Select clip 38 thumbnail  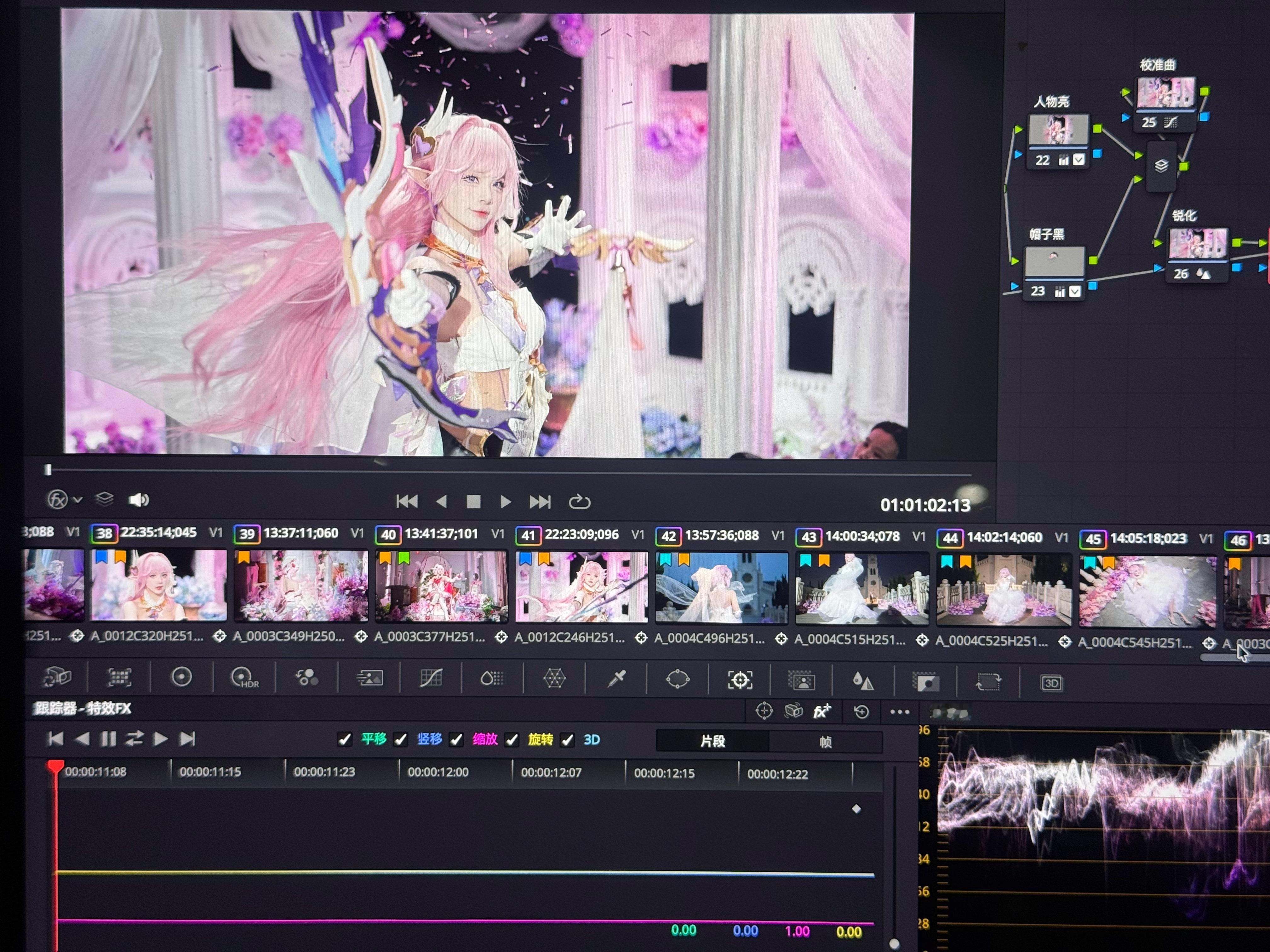(x=158, y=585)
